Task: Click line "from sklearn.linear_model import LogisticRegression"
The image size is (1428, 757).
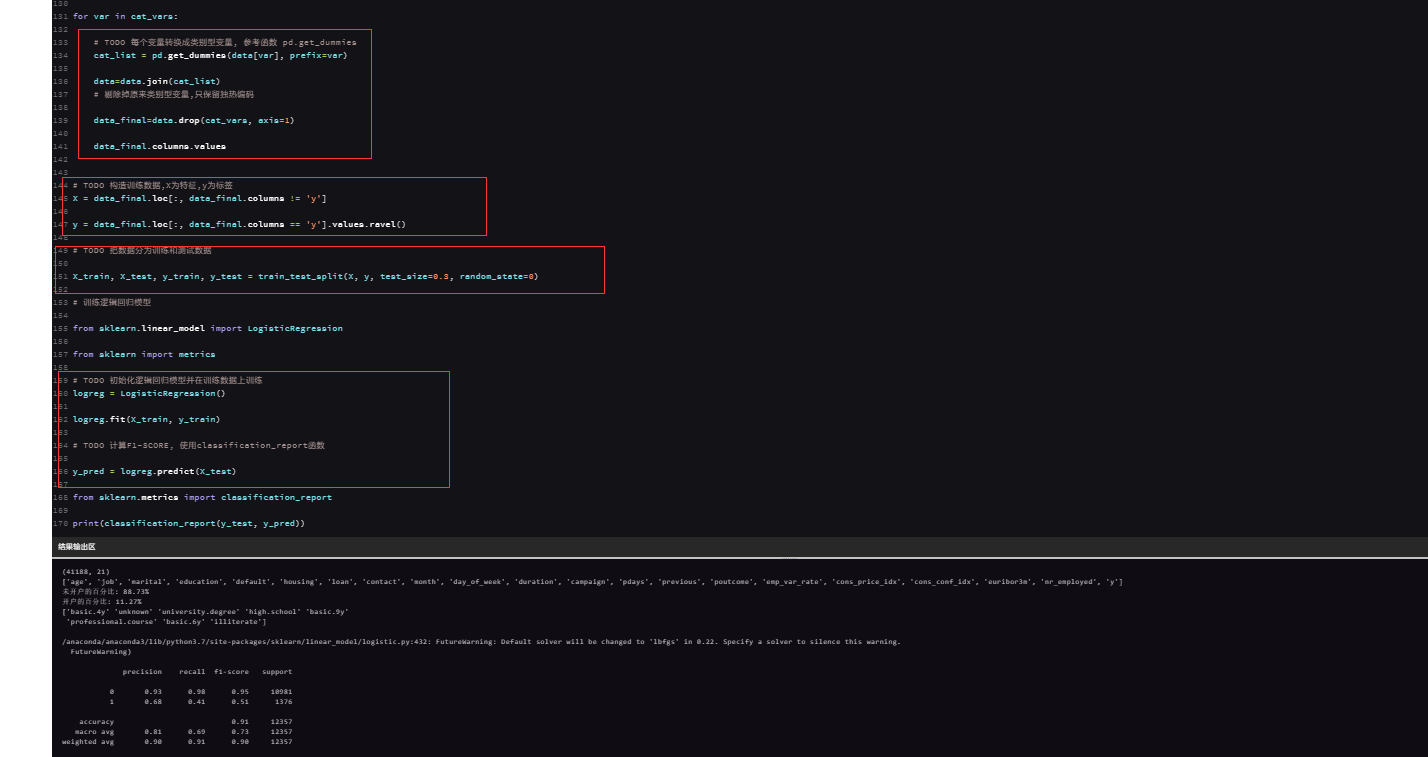Action: 208,328
